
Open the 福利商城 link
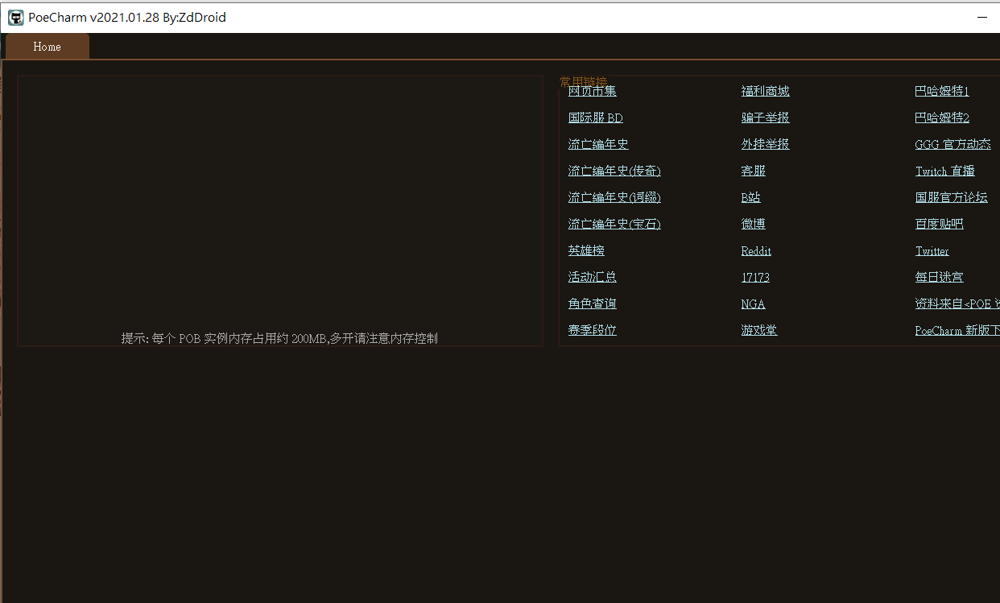tap(765, 91)
